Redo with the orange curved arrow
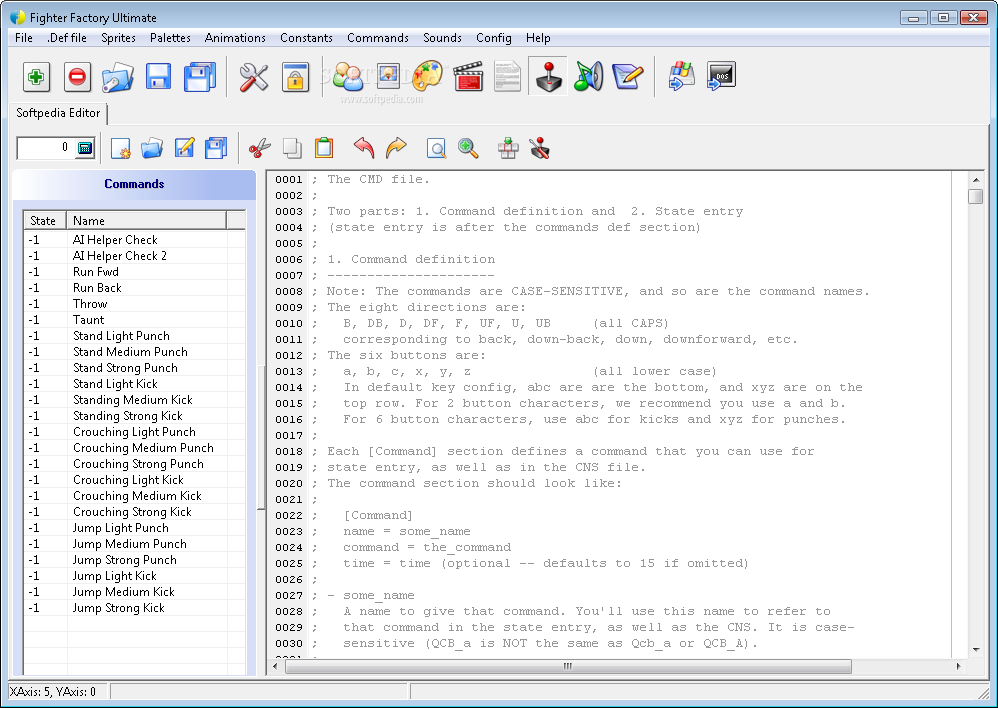Image resolution: width=998 pixels, height=708 pixels. point(396,148)
